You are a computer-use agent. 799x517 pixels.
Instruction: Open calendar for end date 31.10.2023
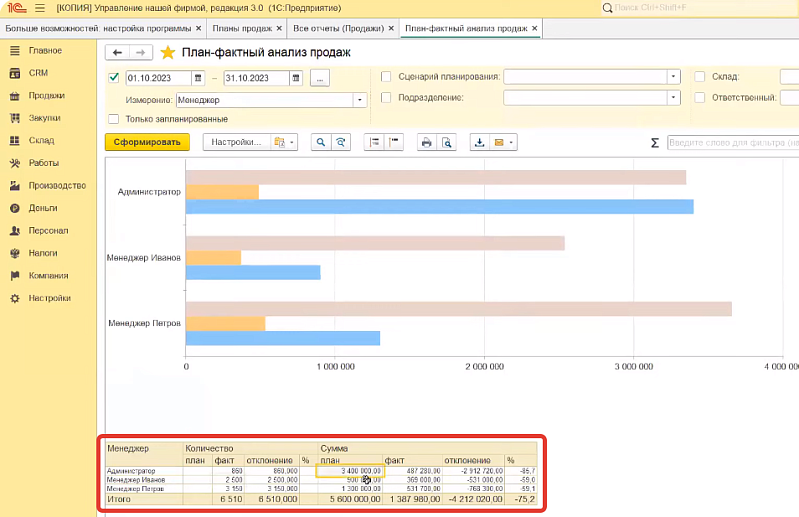[x=296, y=78]
